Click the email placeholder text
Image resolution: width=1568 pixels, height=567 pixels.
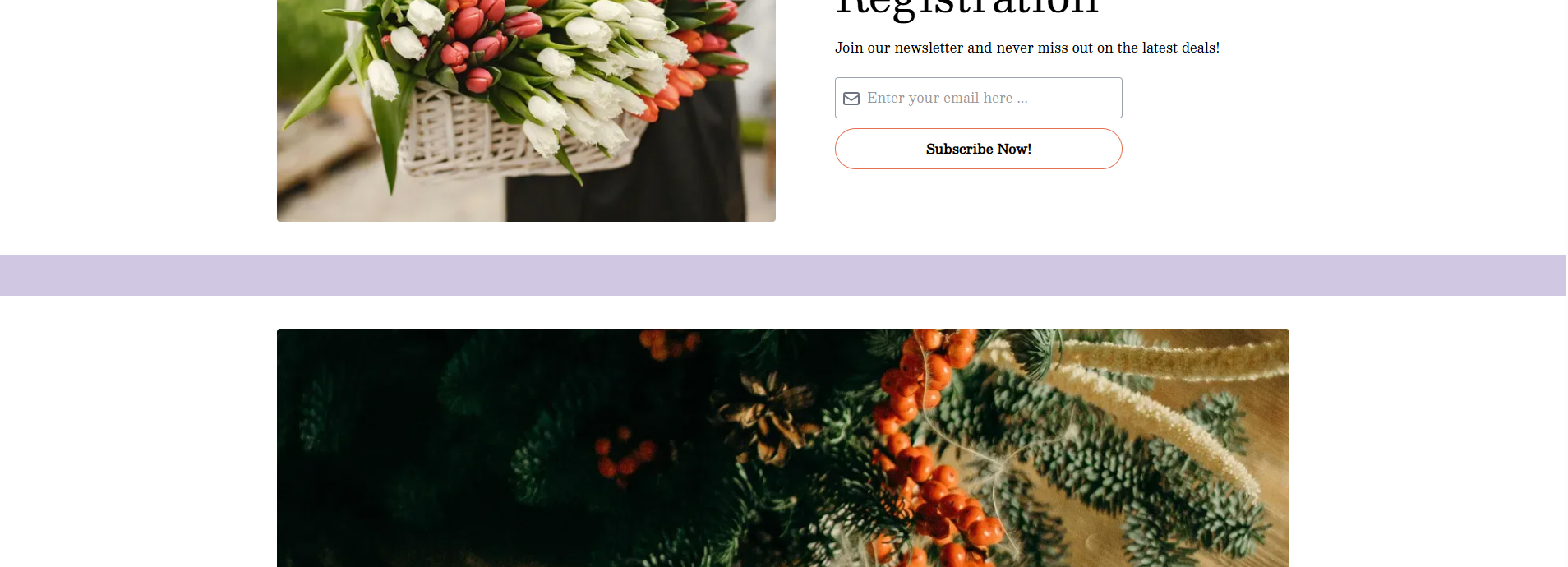pos(948,98)
